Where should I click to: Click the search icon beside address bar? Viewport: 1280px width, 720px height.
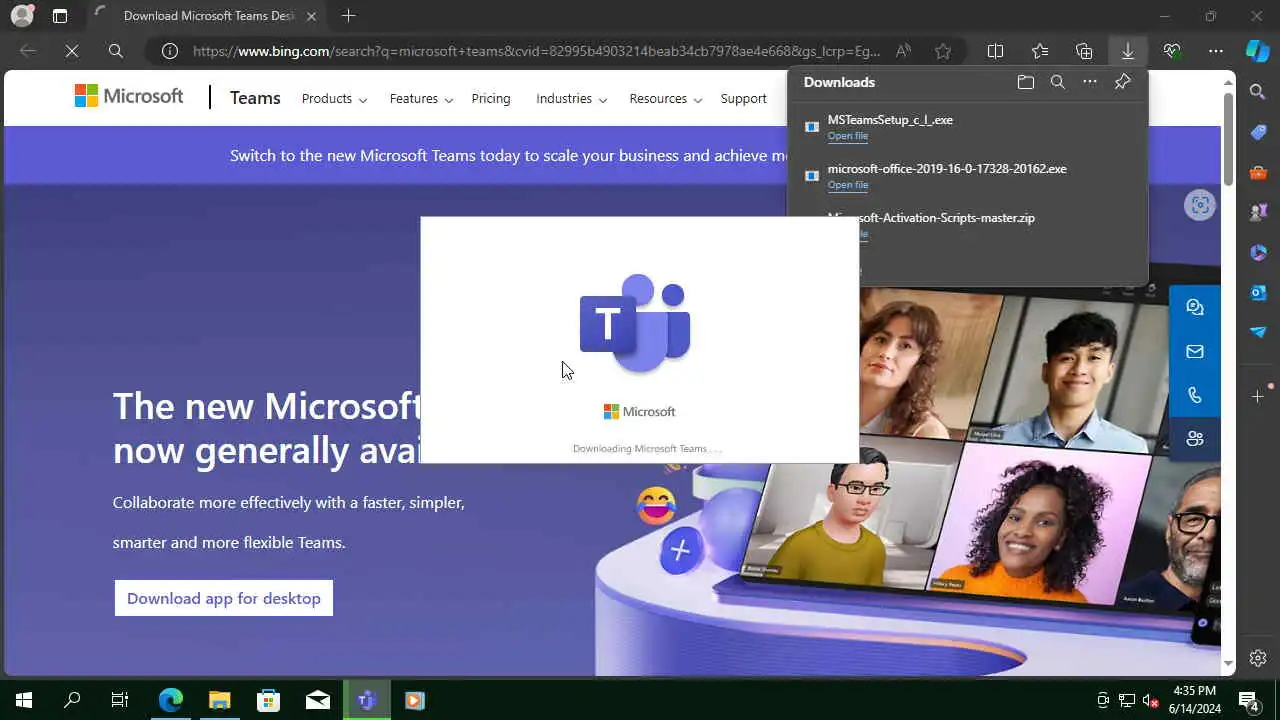[116, 51]
